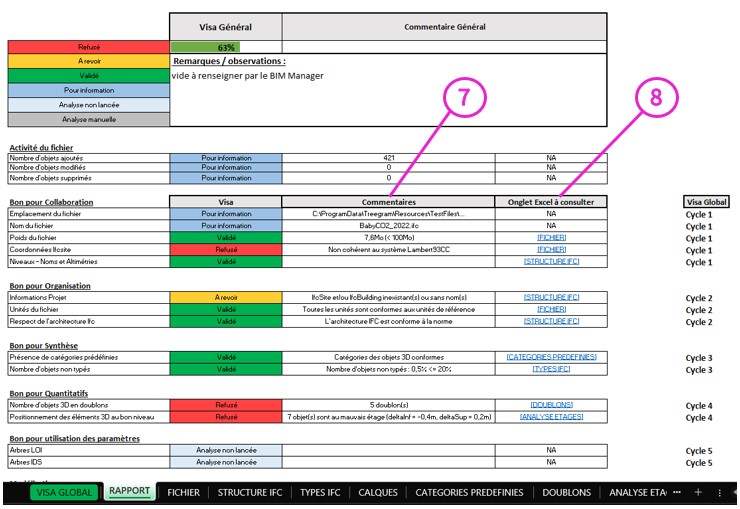This screenshot has height=509, width=740.
Task: Follow the [TYPES IFC] link
Action: coord(551,369)
